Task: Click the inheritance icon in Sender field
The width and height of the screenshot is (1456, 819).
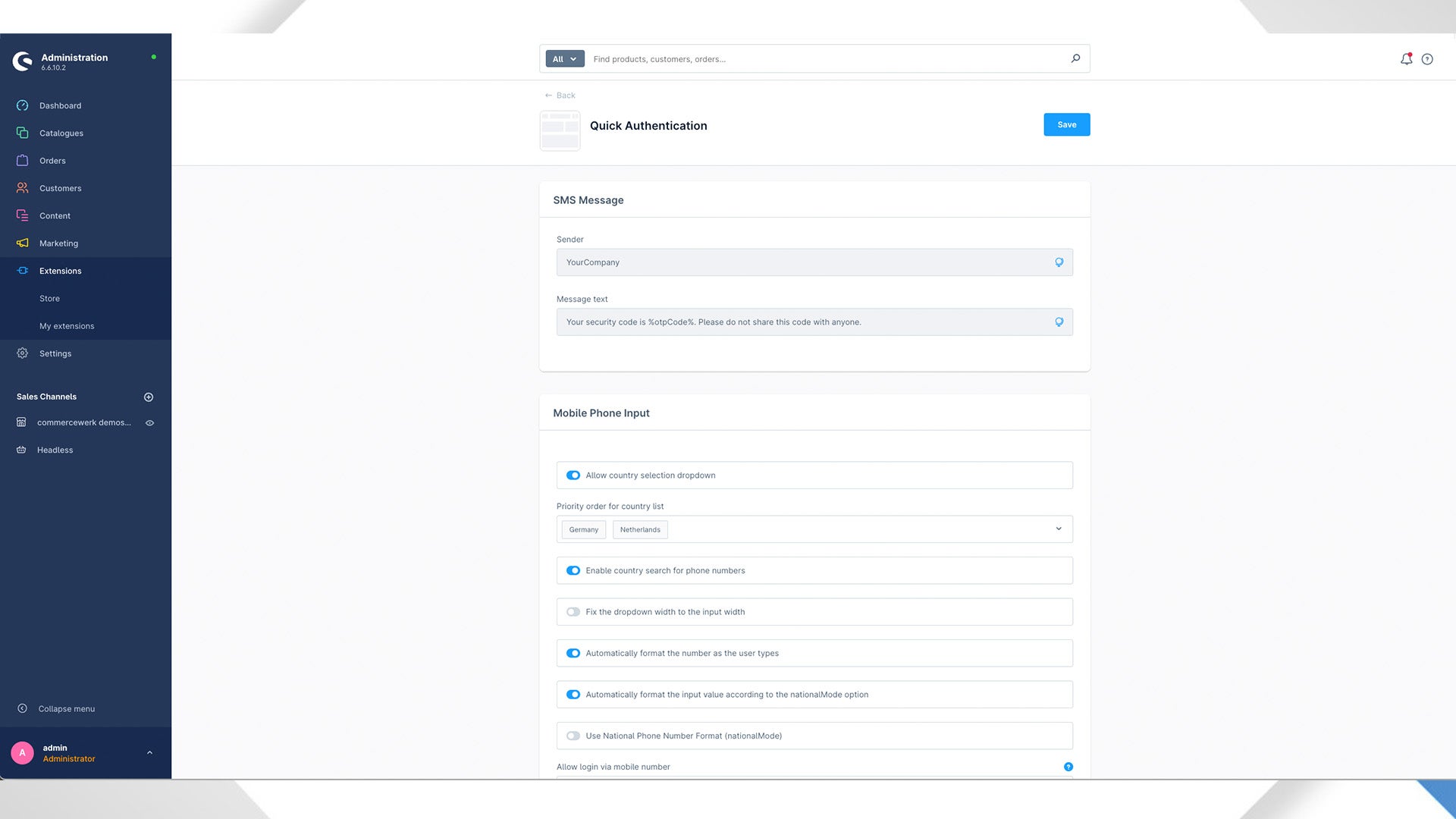Action: point(1059,262)
